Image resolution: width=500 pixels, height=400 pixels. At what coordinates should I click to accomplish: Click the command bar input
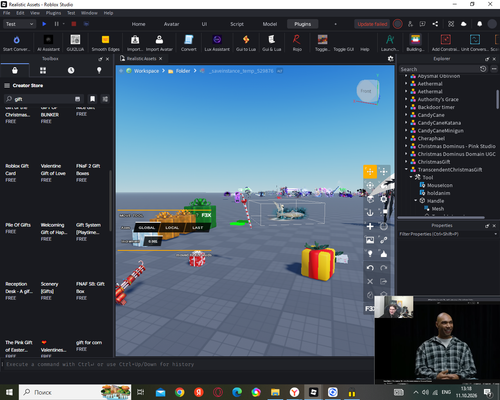188,364
